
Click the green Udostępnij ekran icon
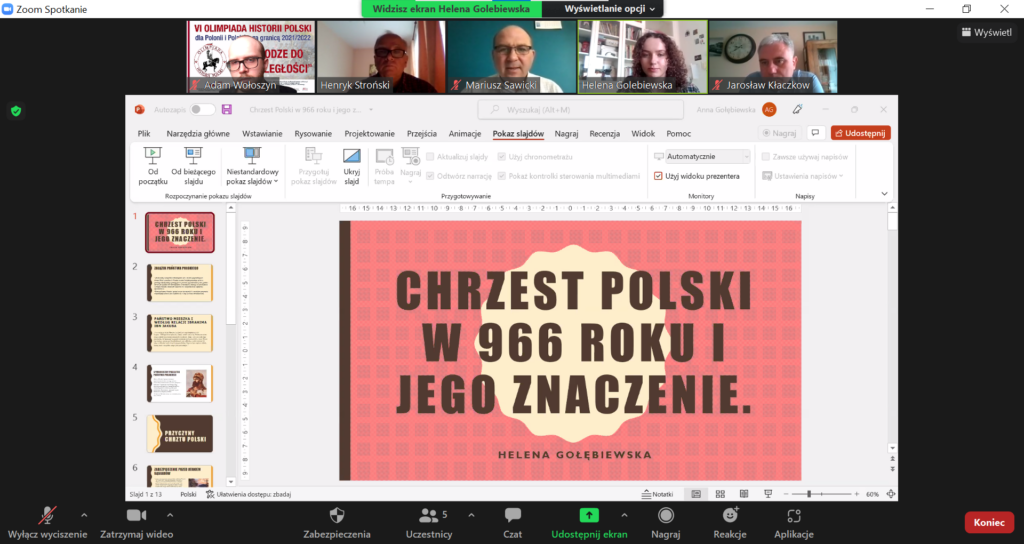click(589, 515)
